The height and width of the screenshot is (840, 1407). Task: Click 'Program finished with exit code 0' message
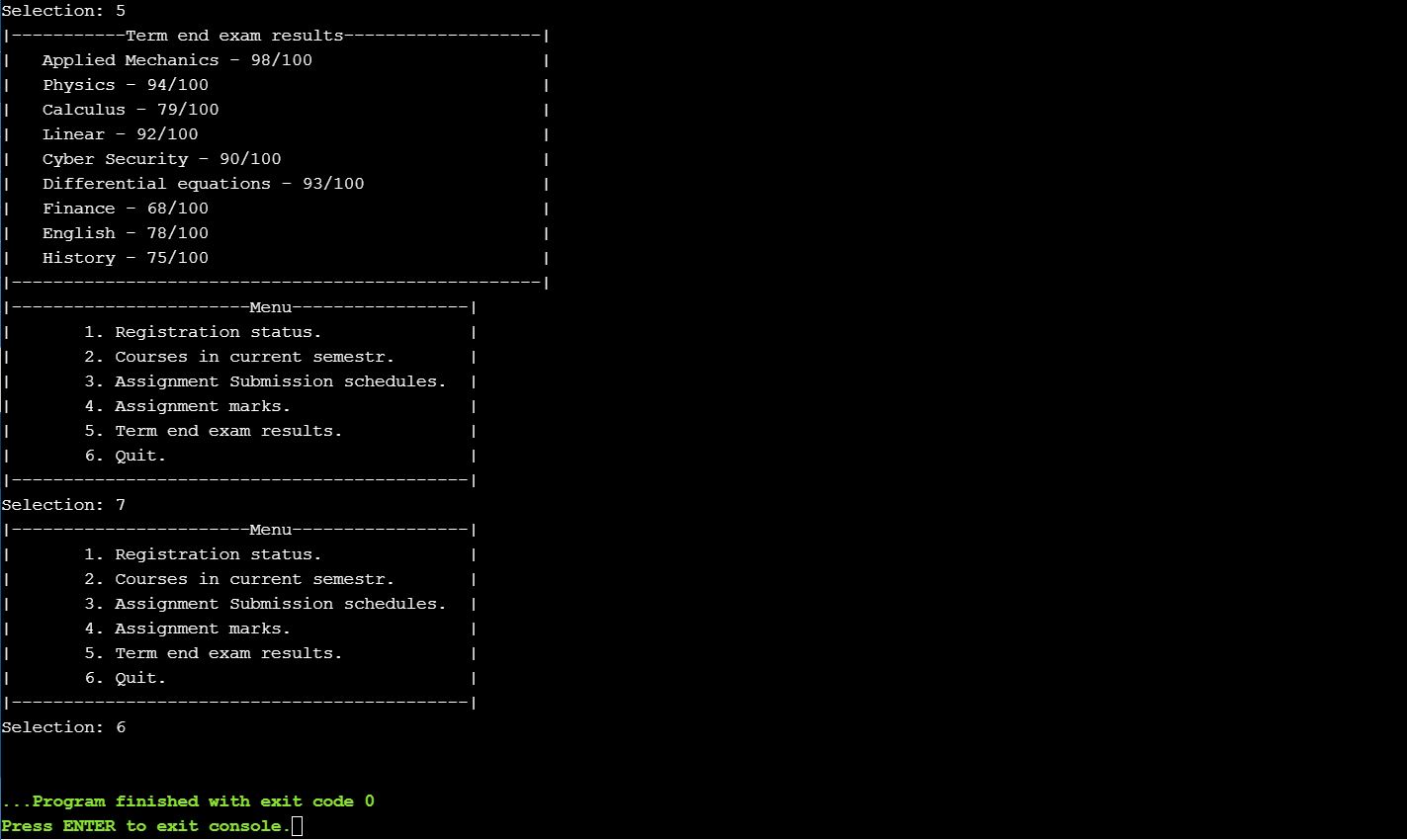188,801
